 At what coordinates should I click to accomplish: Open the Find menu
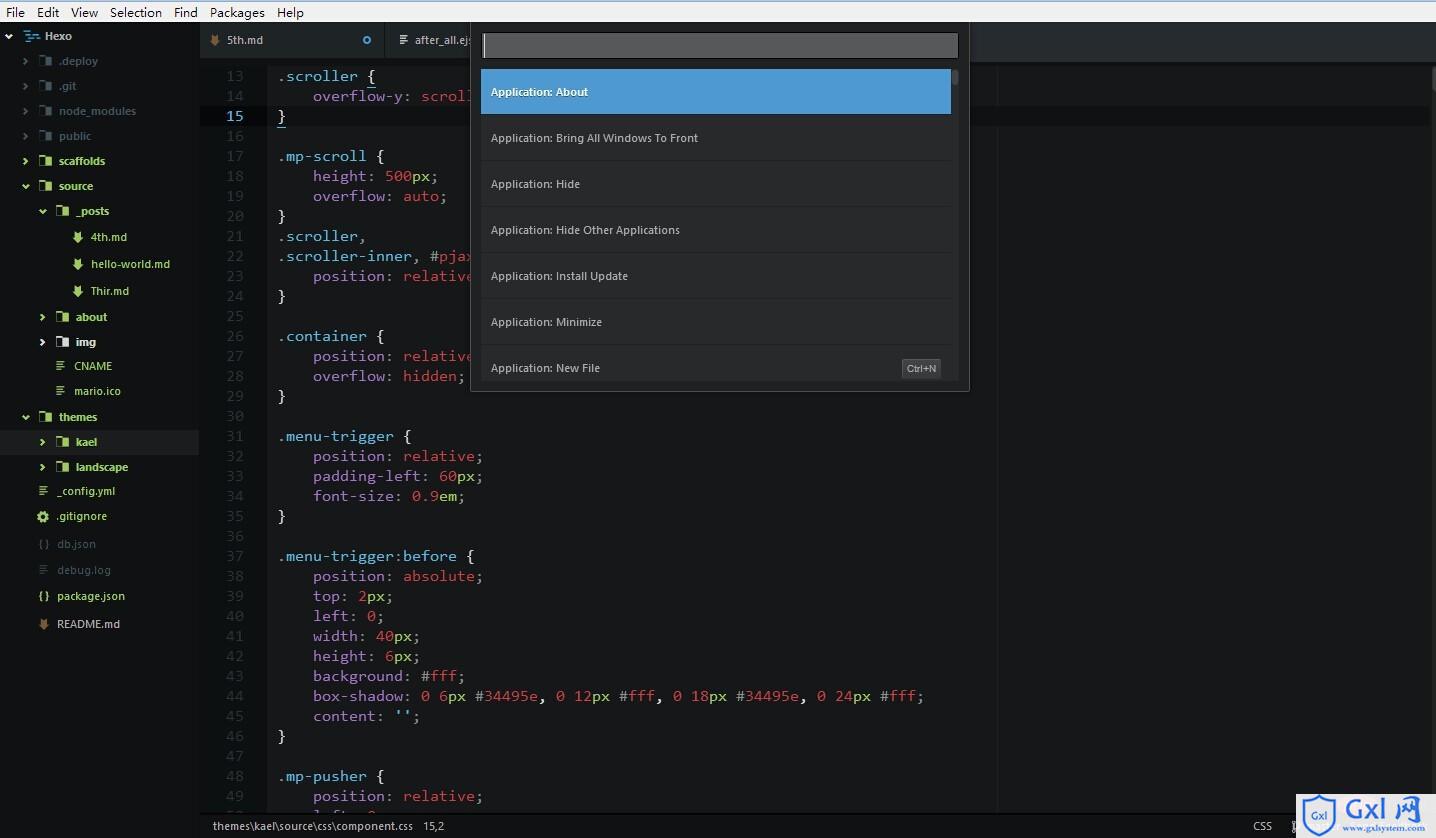186,12
